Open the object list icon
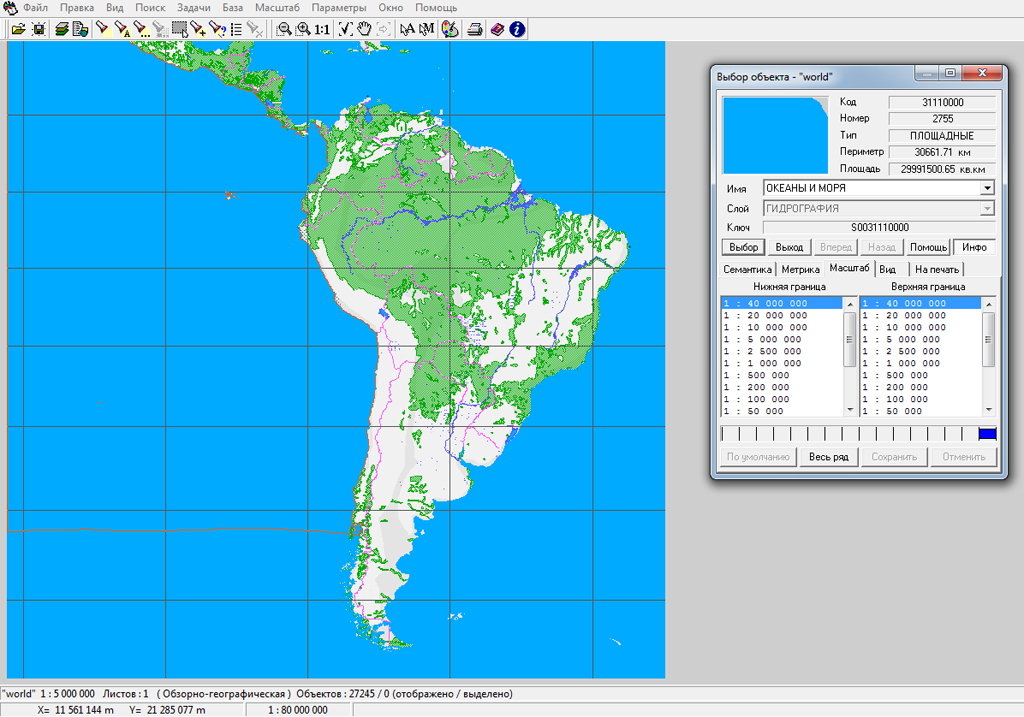The width and height of the screenshot is (1024, 717). tap(236, 29)
